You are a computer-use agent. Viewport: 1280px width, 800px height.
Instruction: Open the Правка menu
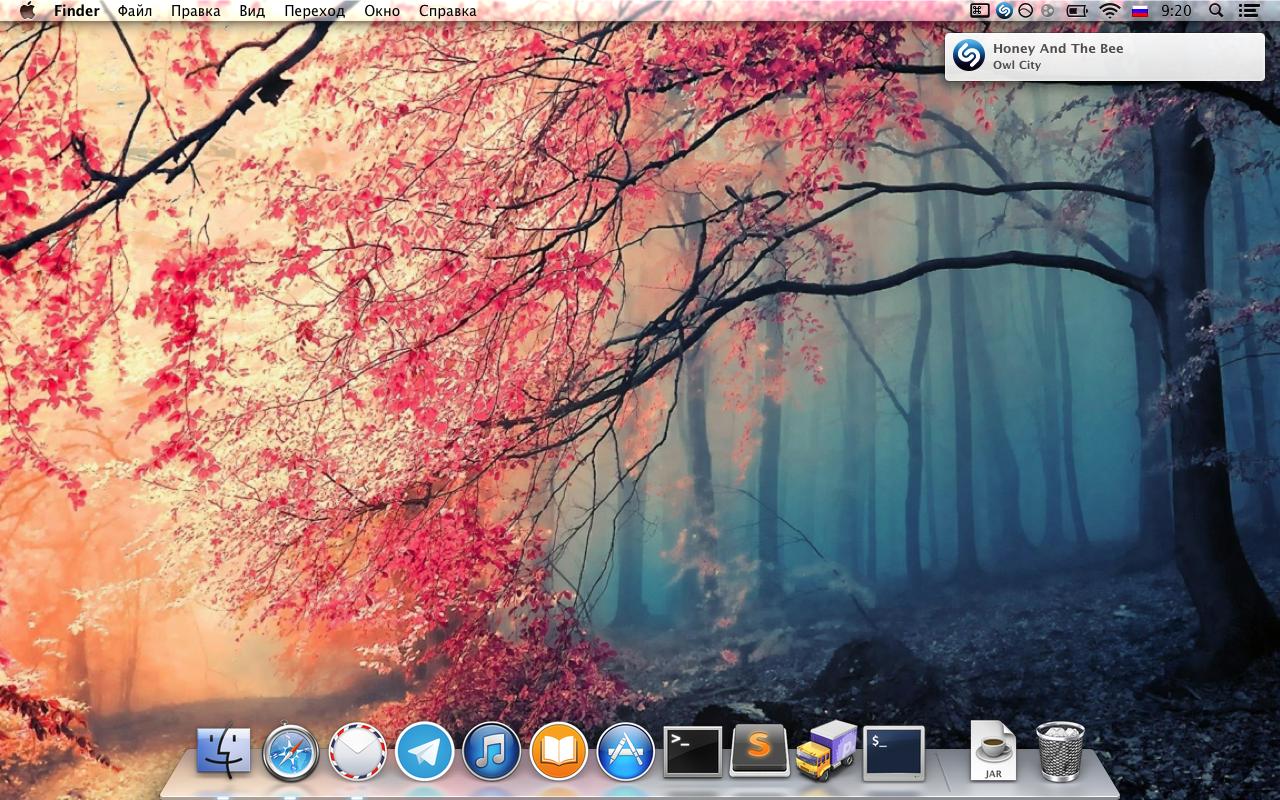pos(196,11)
